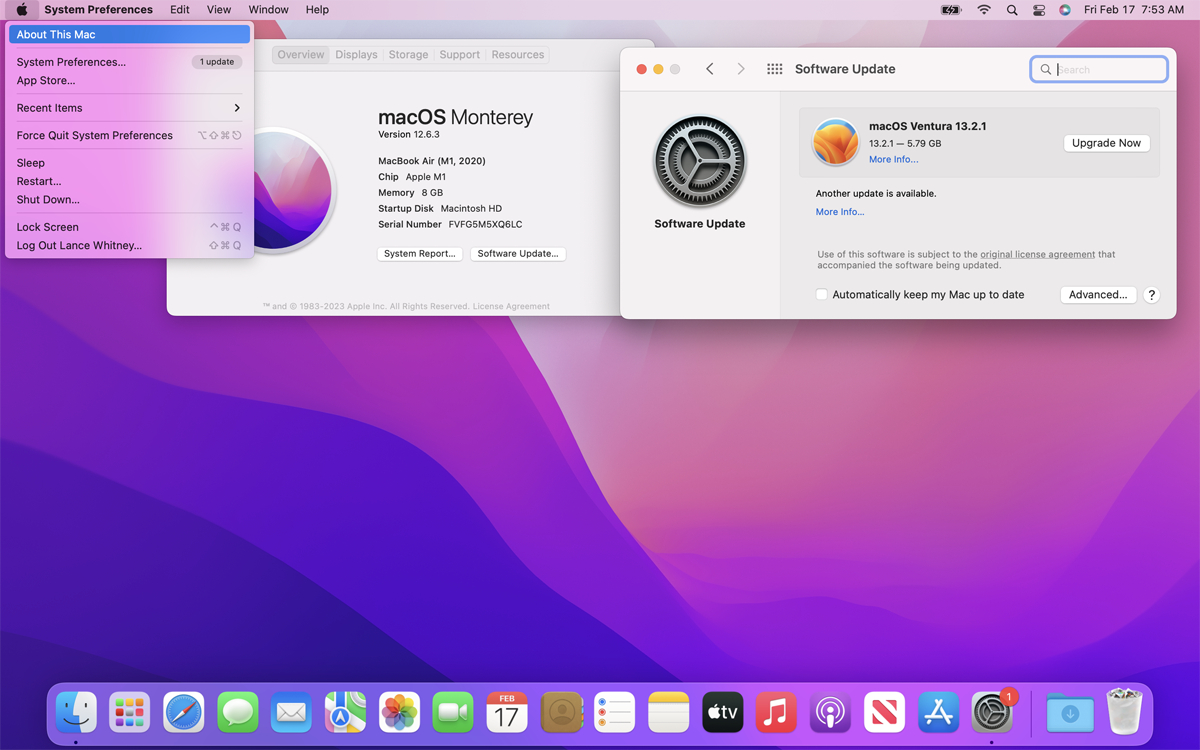Screen dimensions: 1200x750
Task: Click the forward chevron in Software Update
Action: (740, 69)
